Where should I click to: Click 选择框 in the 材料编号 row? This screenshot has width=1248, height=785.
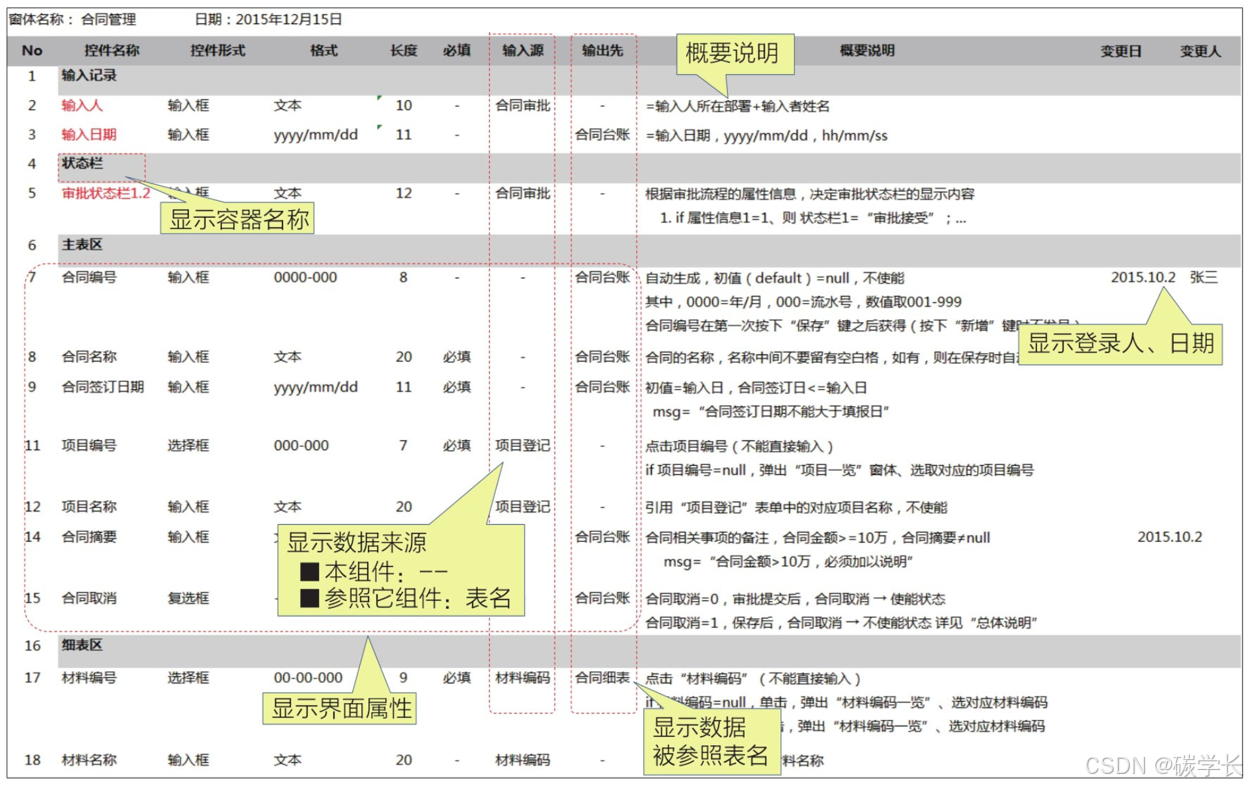click(x=188, y=677)
